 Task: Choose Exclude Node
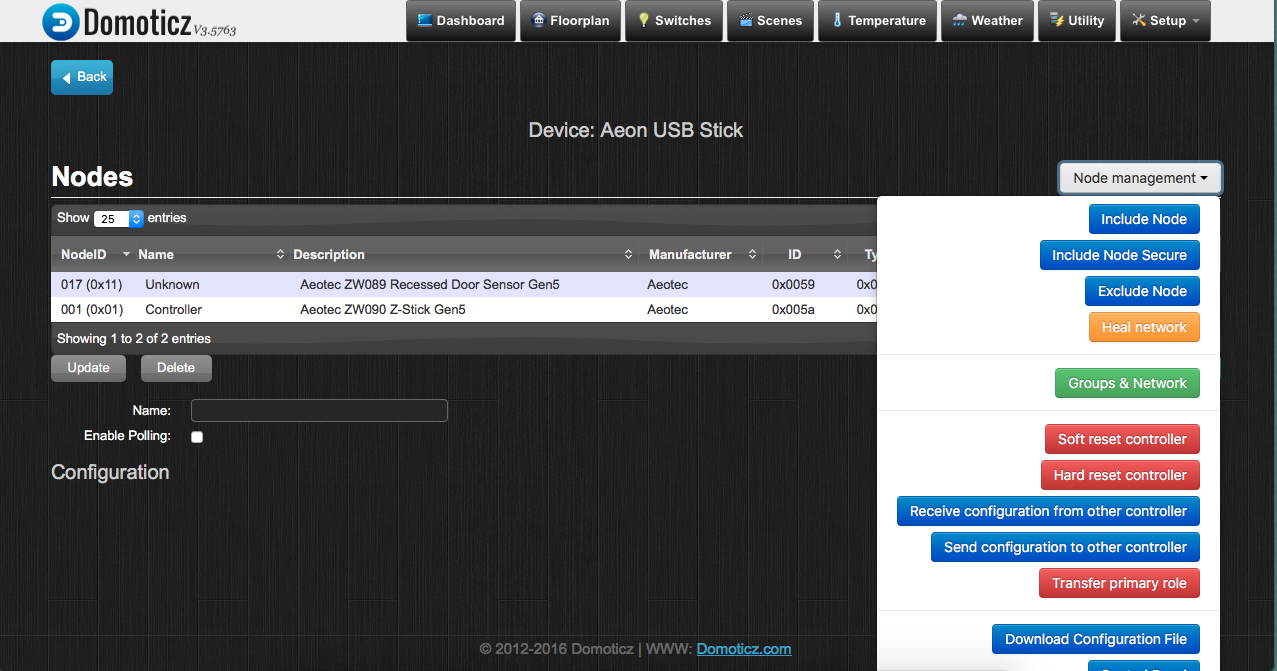pyautogui.click(x=1142, y=291)
